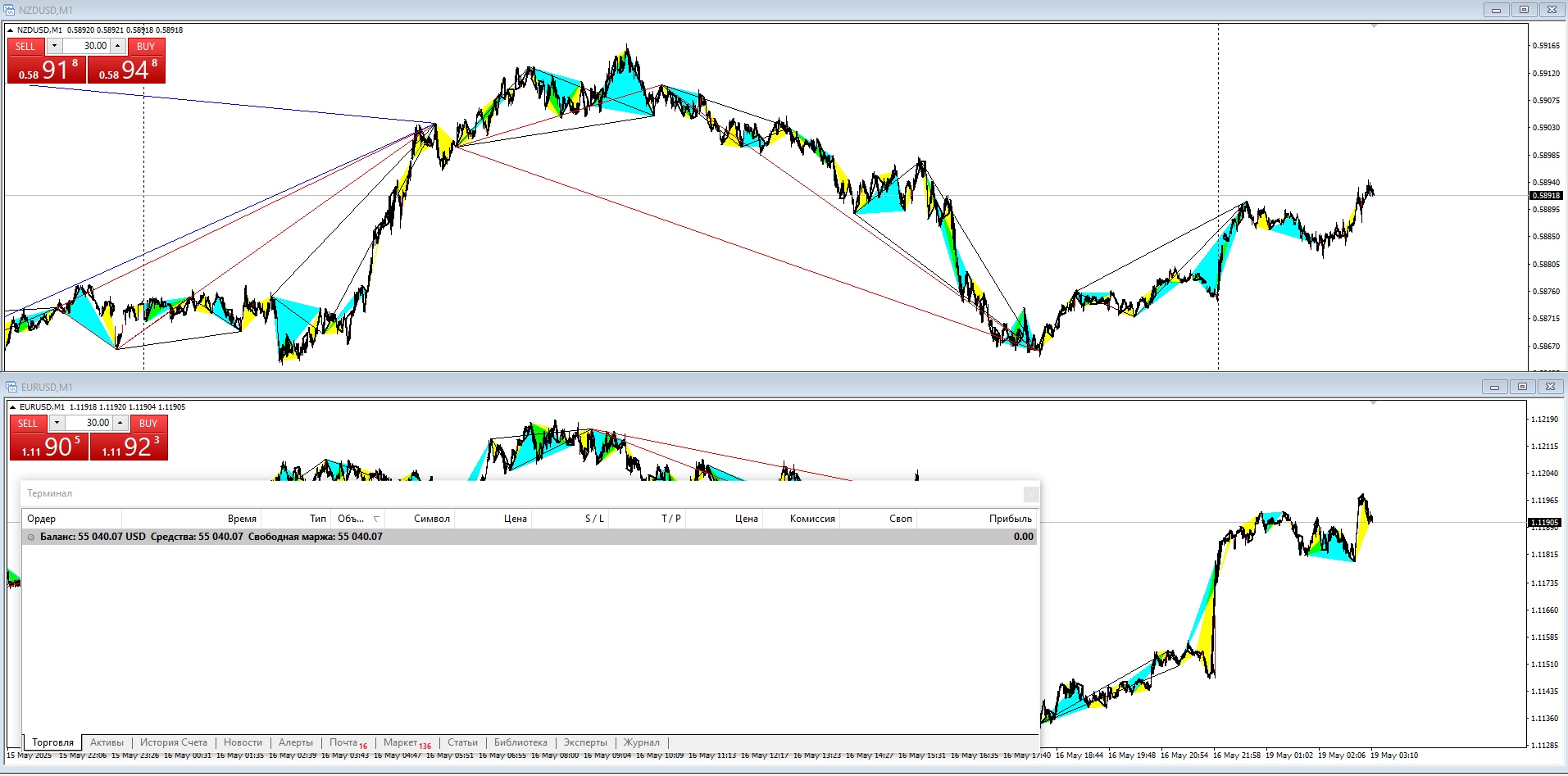
Task: Restore the NZDUSD chart window
Action: [1524, 10]
